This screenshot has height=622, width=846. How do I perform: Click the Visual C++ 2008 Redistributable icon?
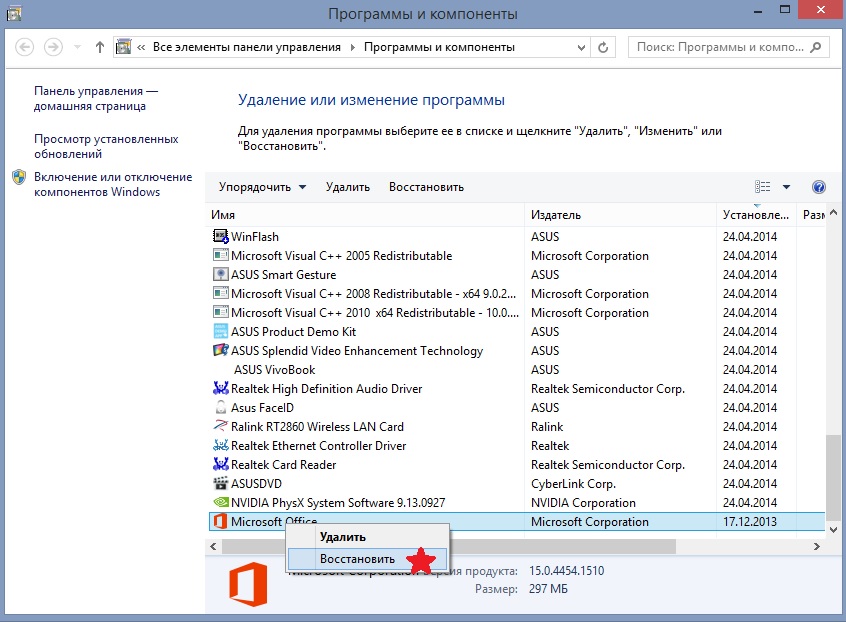[x=221, y=293]
